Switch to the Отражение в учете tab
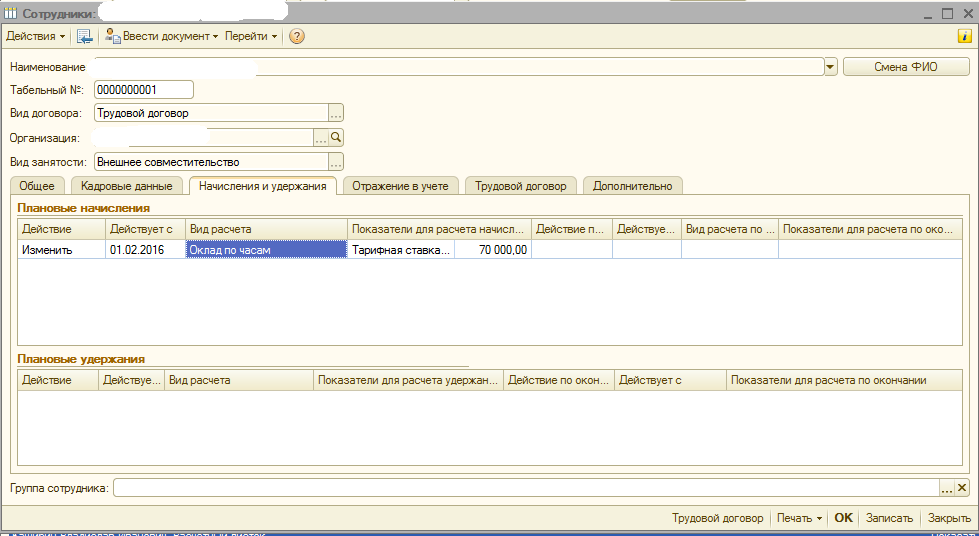979x536 pixels. click(x=401, y=186)
